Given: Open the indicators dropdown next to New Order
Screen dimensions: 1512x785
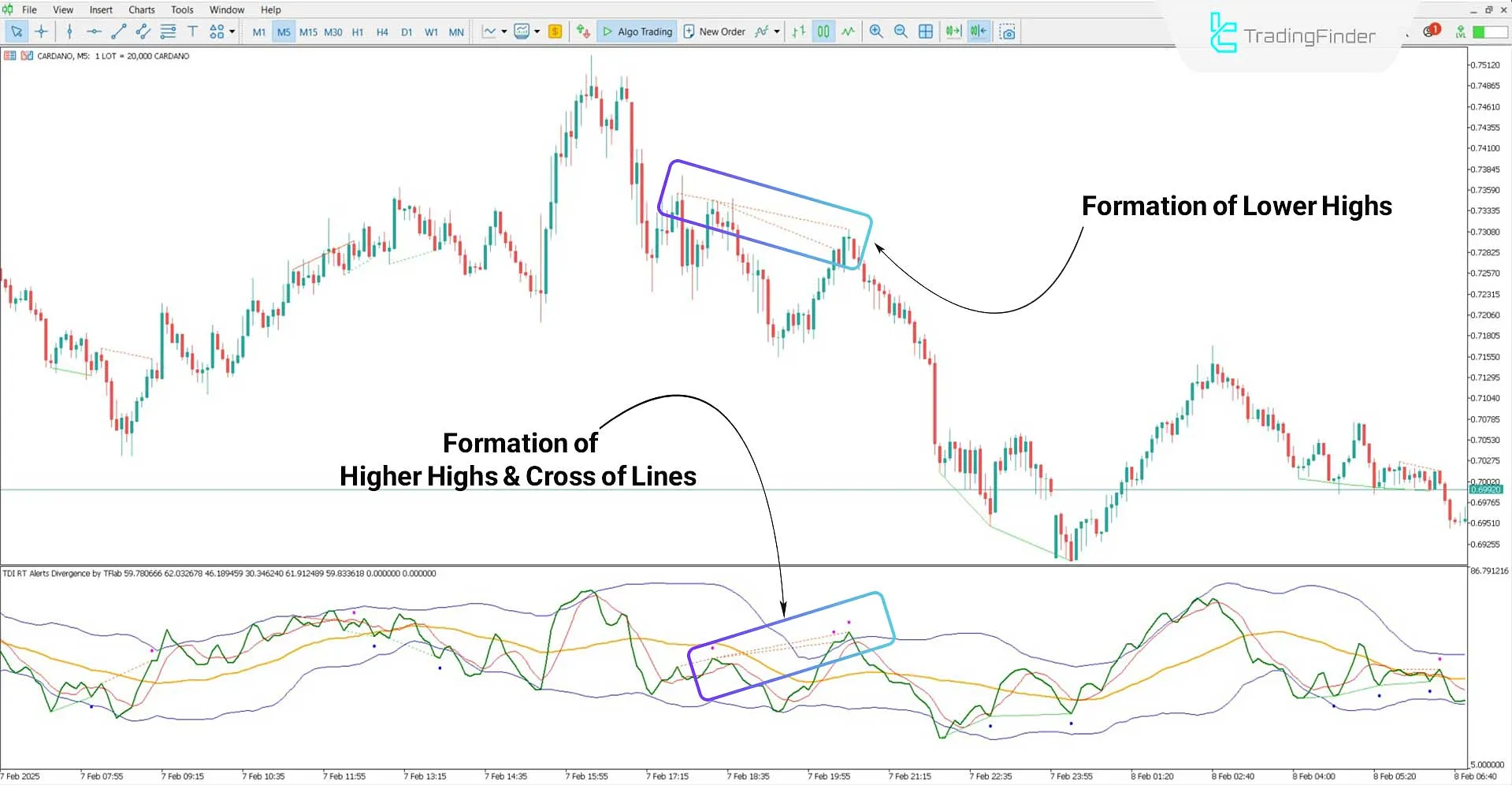Looking at the screenshot, I should coord(775,32).
